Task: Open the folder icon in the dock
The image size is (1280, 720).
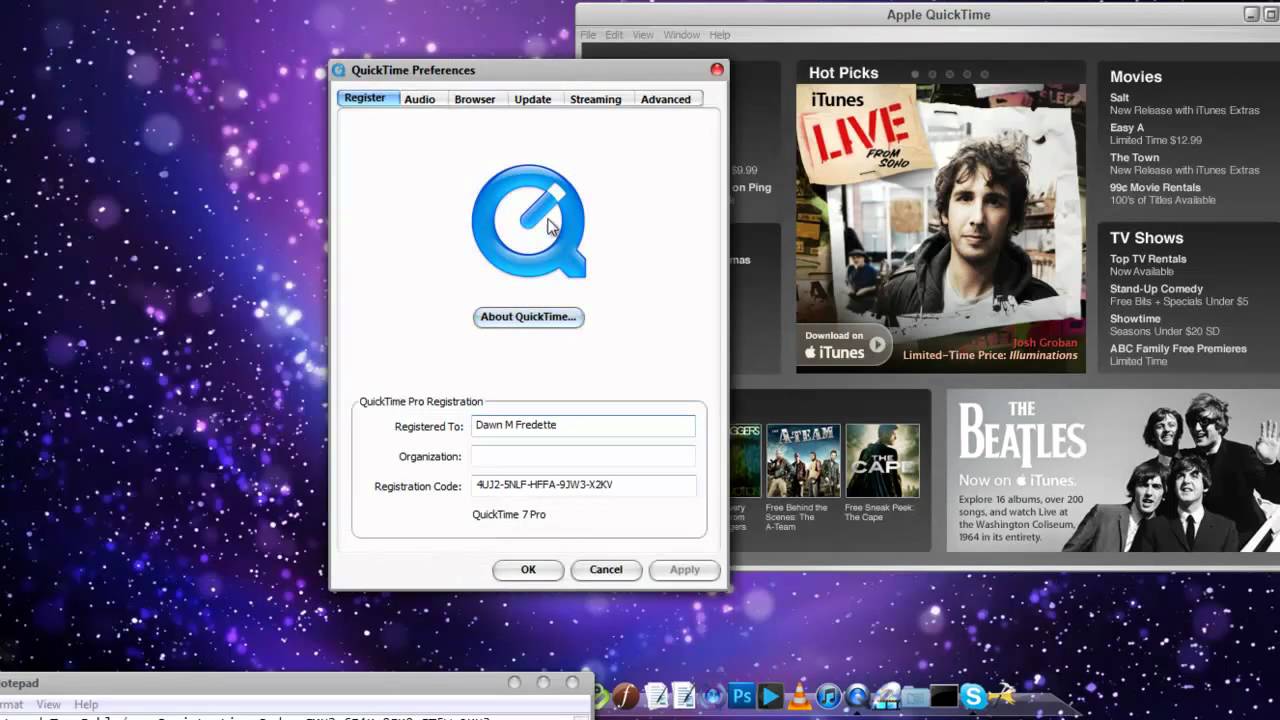Action: click(915, 696)
